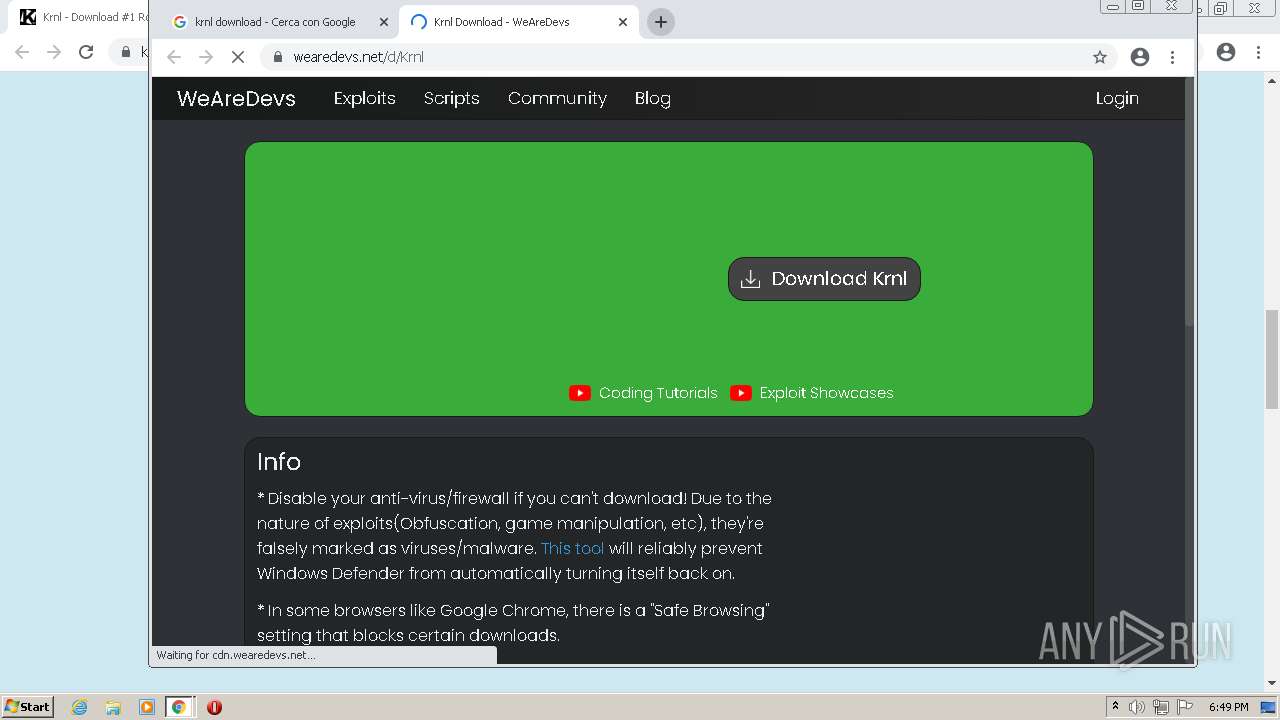This screenshot has height=720, width=1280.
Task: Open Coding Tutorials YouTube link
Action: (x=658, y=393)
